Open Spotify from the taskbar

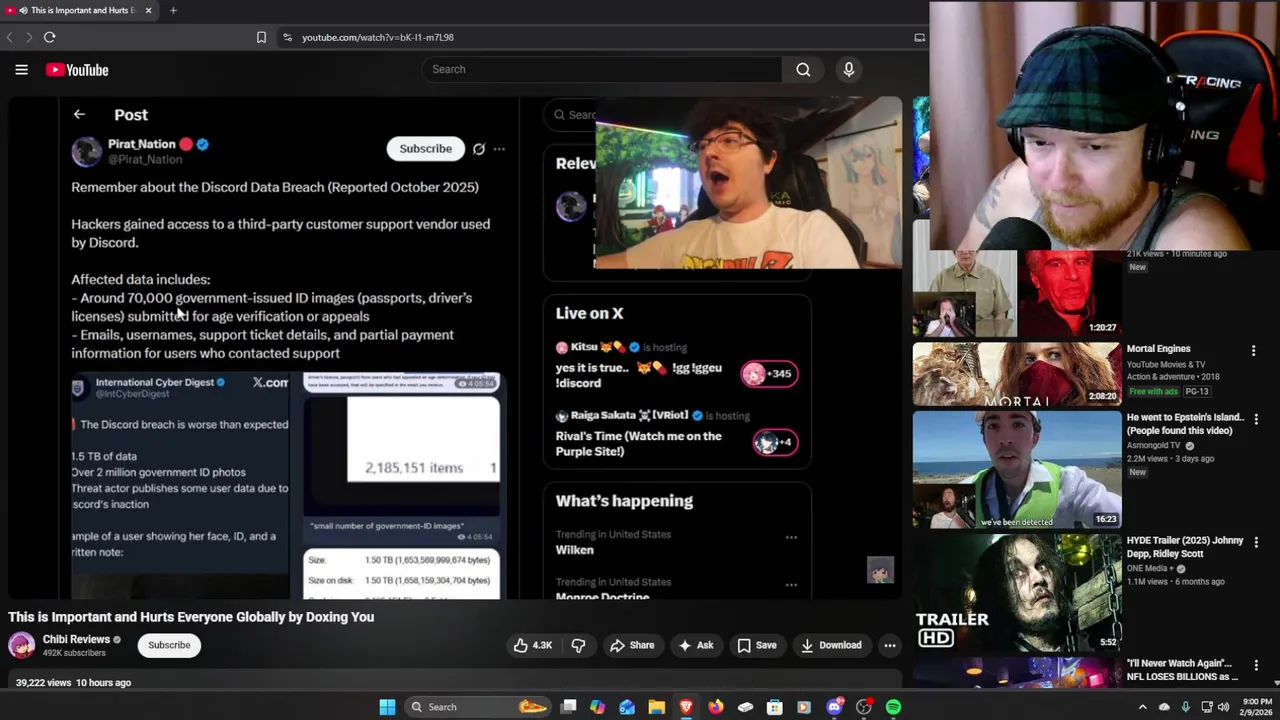point(893,707)
